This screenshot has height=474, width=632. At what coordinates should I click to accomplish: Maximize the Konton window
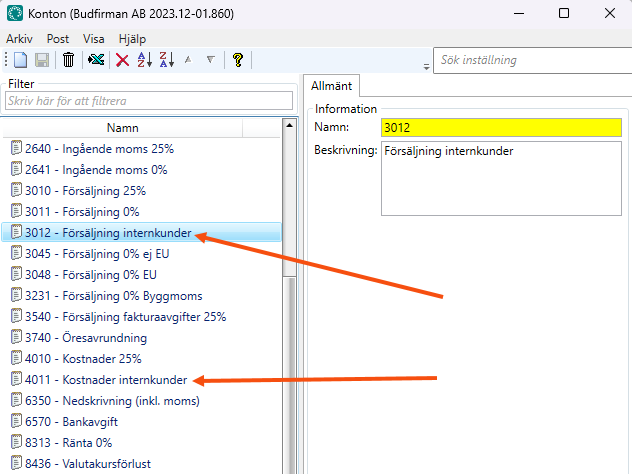(x=564, y=13)
